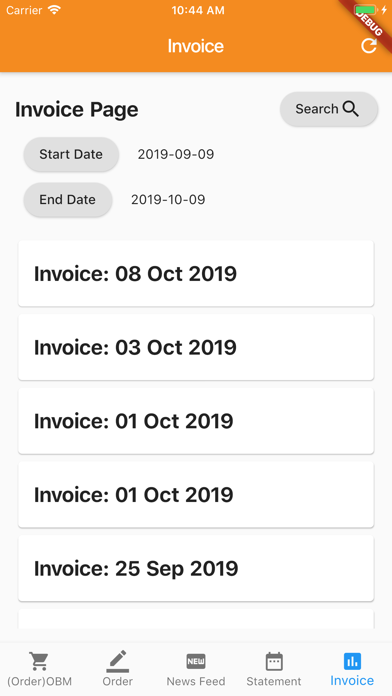The height and width of the screenshot is (696, 392).
Task: Open the End Date picker
Action: pyautogui.click(x=67, y=200)
